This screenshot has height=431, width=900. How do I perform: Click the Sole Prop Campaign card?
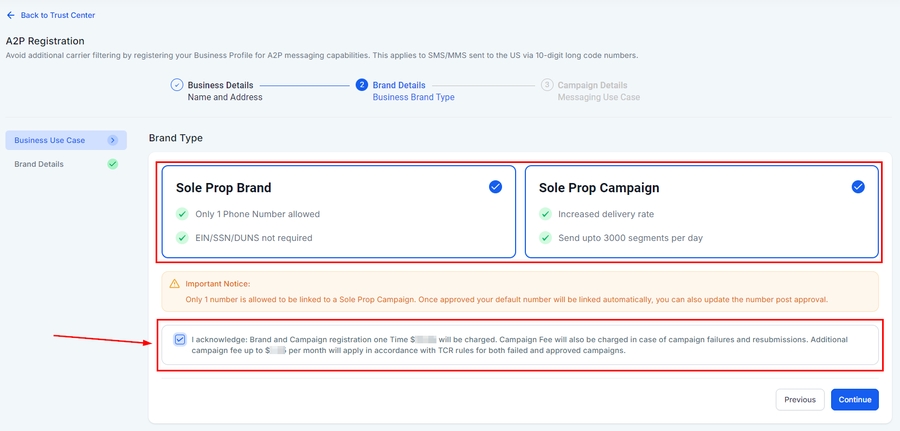pyautogui.click(x=700, y=212)
